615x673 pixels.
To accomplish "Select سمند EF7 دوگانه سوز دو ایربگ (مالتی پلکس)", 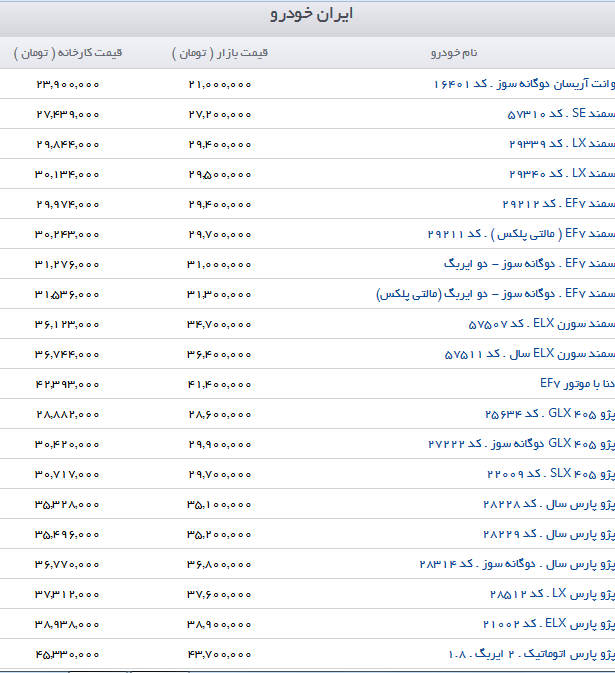I will (496, 294).
